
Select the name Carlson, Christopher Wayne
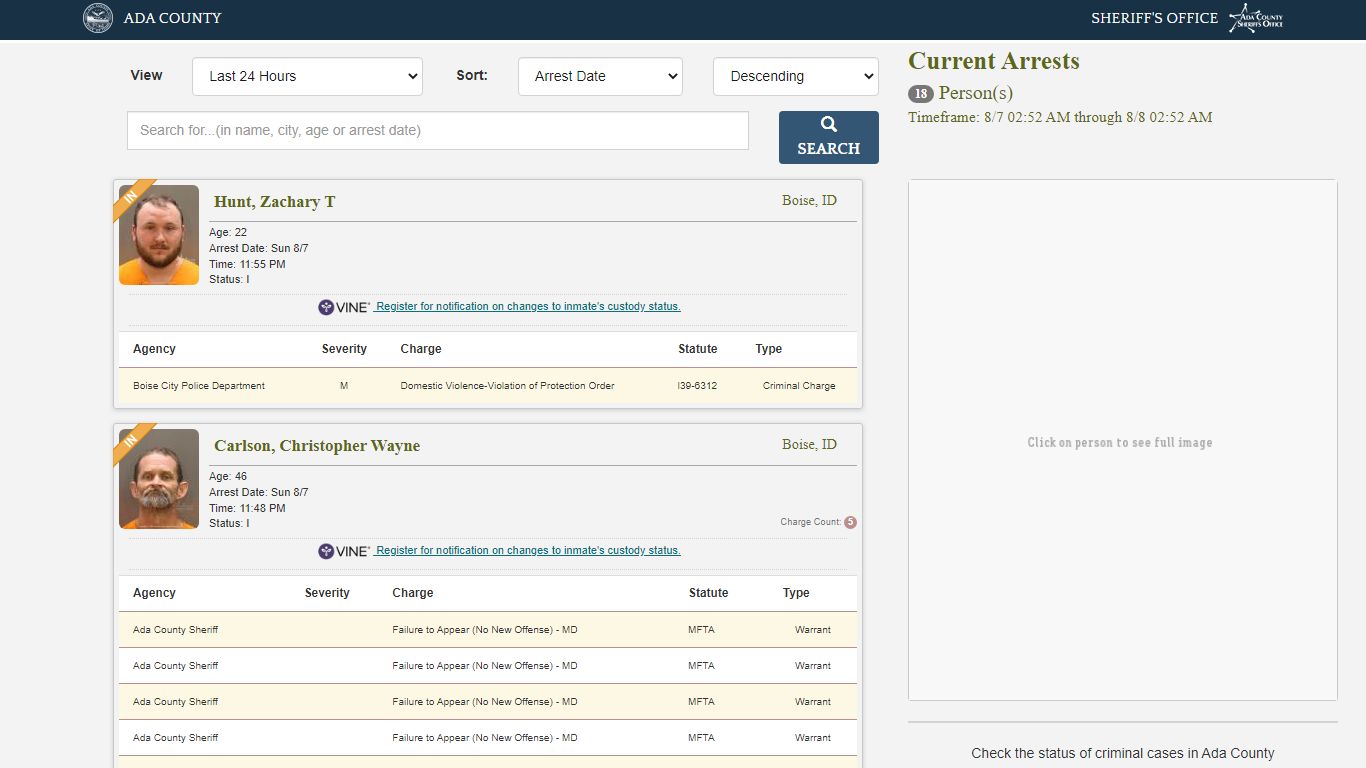pos(317,446)
